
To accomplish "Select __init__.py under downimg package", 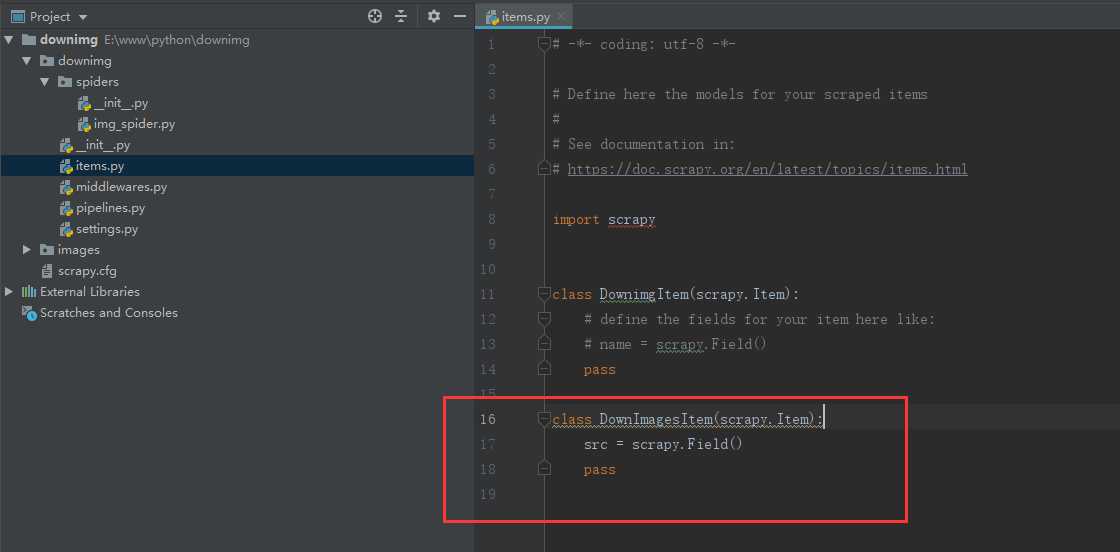I will coord(95,145).
